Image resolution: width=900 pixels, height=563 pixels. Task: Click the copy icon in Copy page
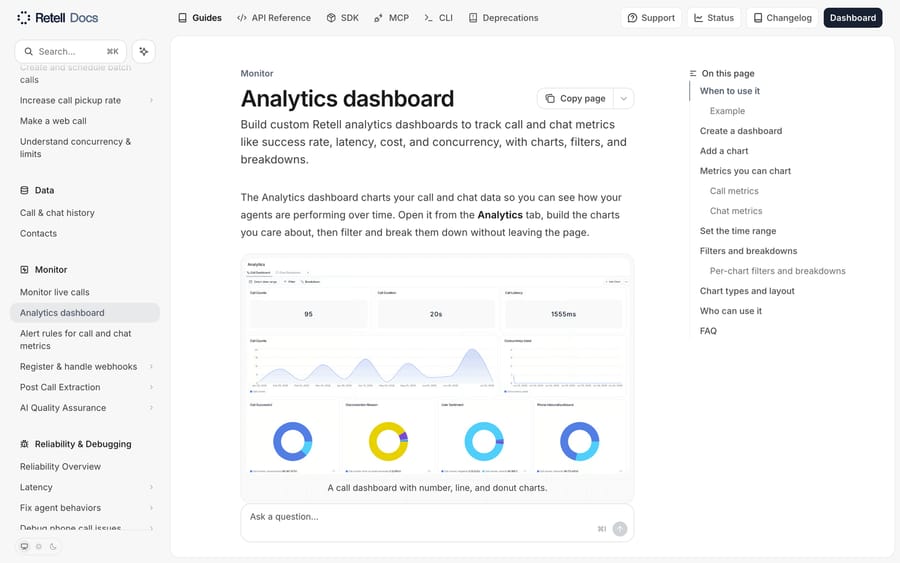pos(550,99)
